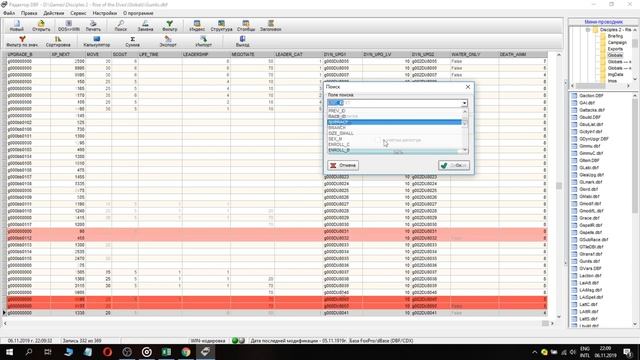Image resolution: width=640 pixels, height=360 pixels.
Task: Click the Индекс toolbar icon
Action: 197,26
